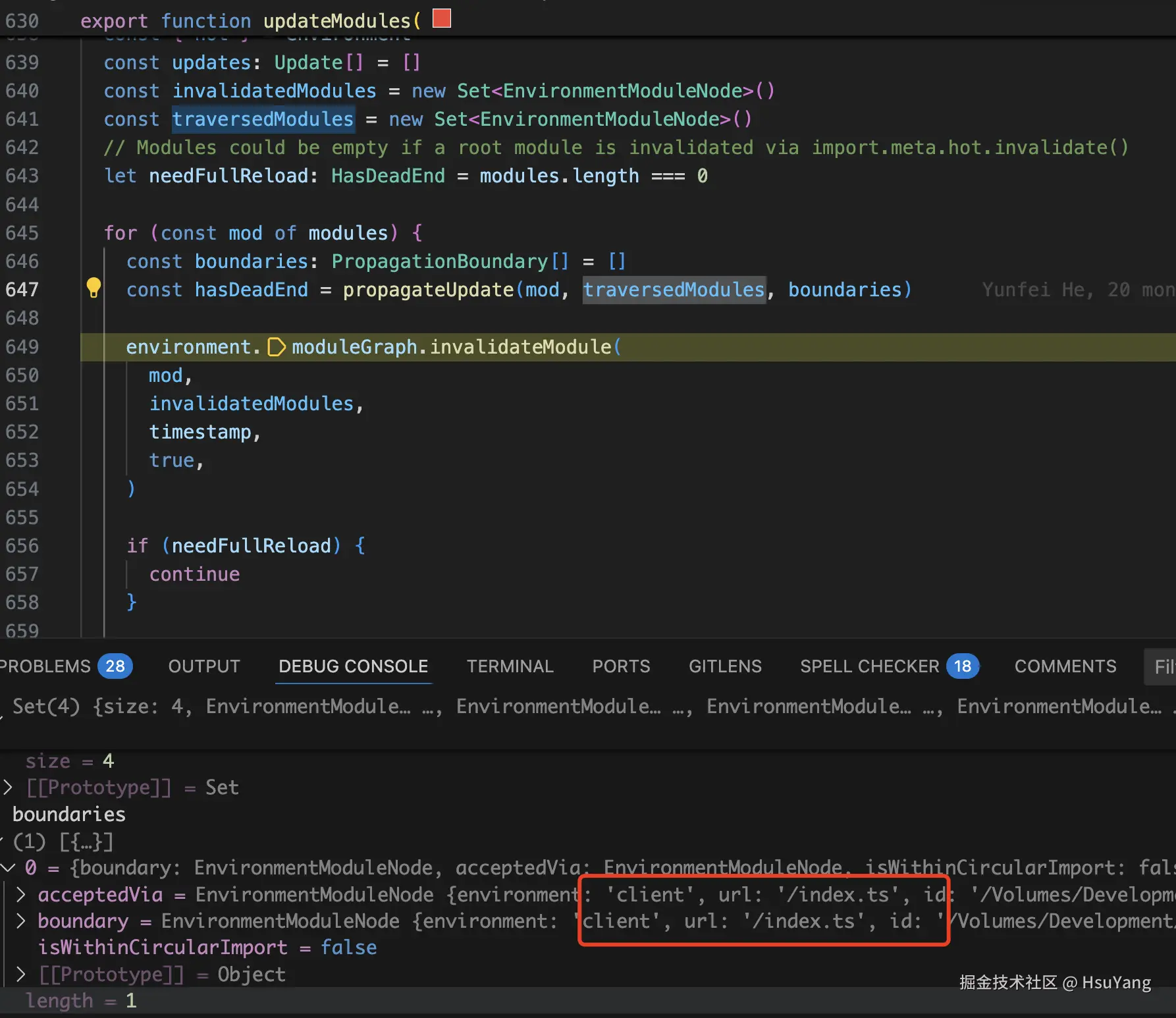Click the 'updates' variable on line 639
The height and width of the screenshot is (1018, 1176).
point(211,63)
